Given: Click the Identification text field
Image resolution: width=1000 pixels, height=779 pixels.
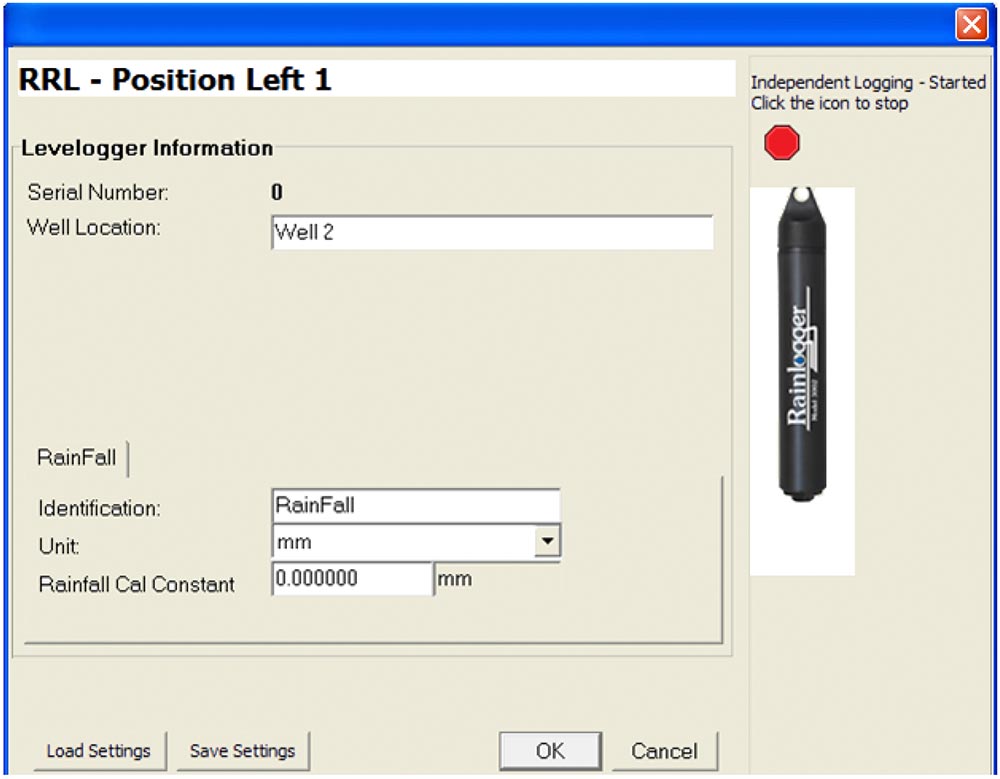Looking at the screenshot, I should click(415, 504).
